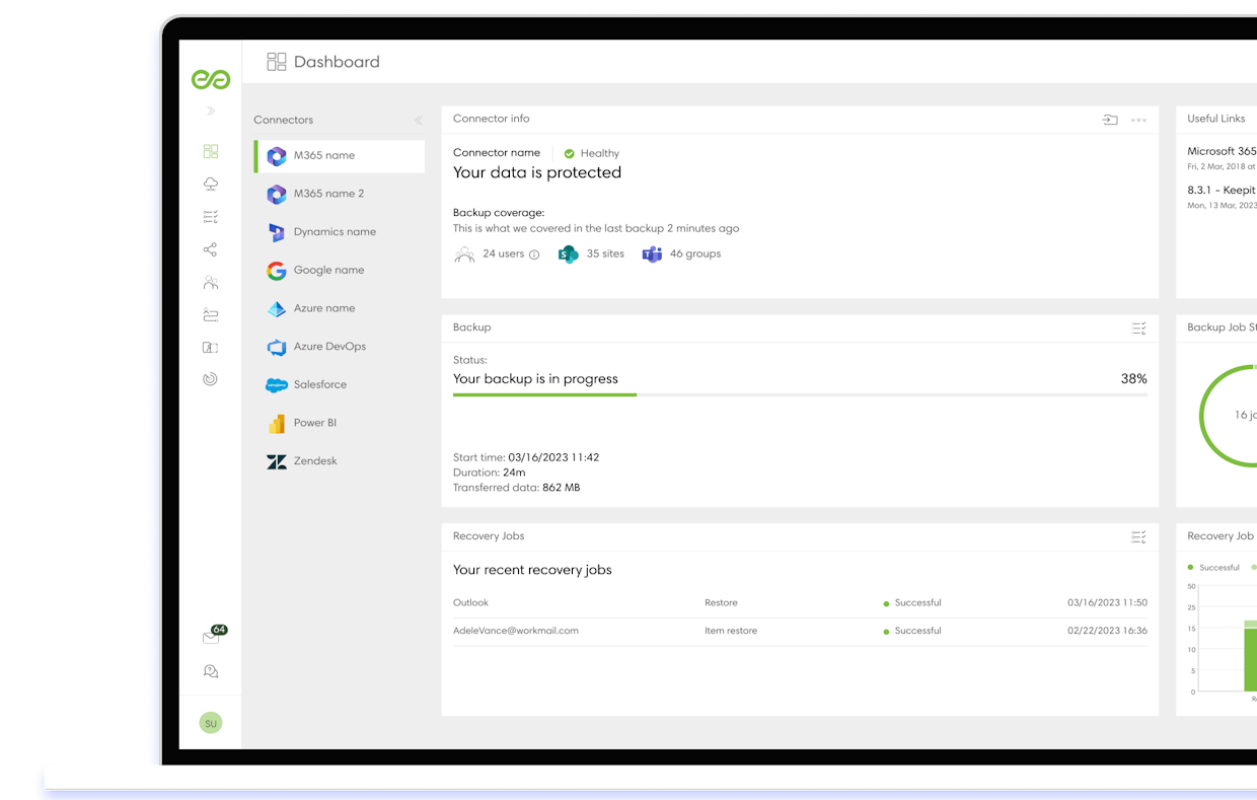Image resolution: width=1257 pixels, height=800 pixels.
Task: Open the cloud connectors sidebar icon
Action: [210, 184]
